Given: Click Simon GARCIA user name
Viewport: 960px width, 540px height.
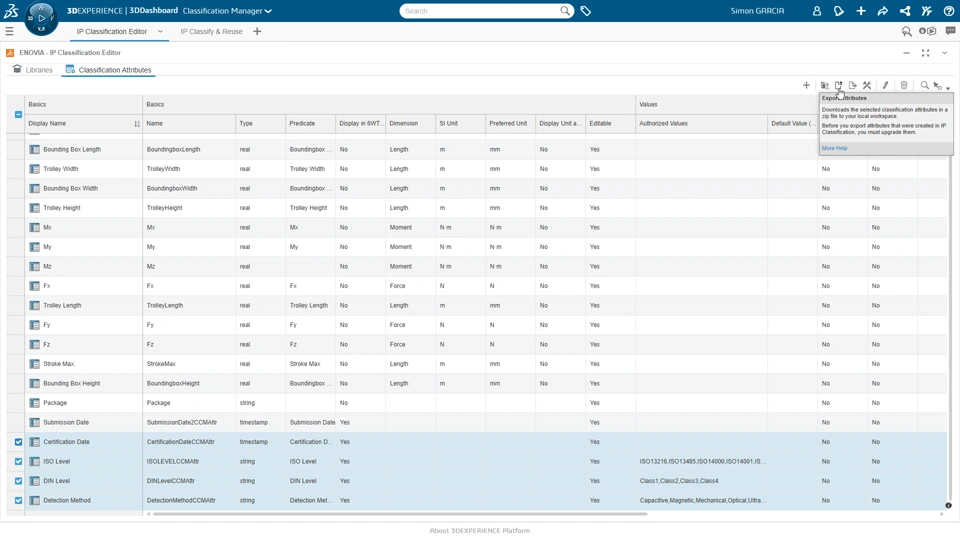Looking at the screenshot, I should point(757,11).
